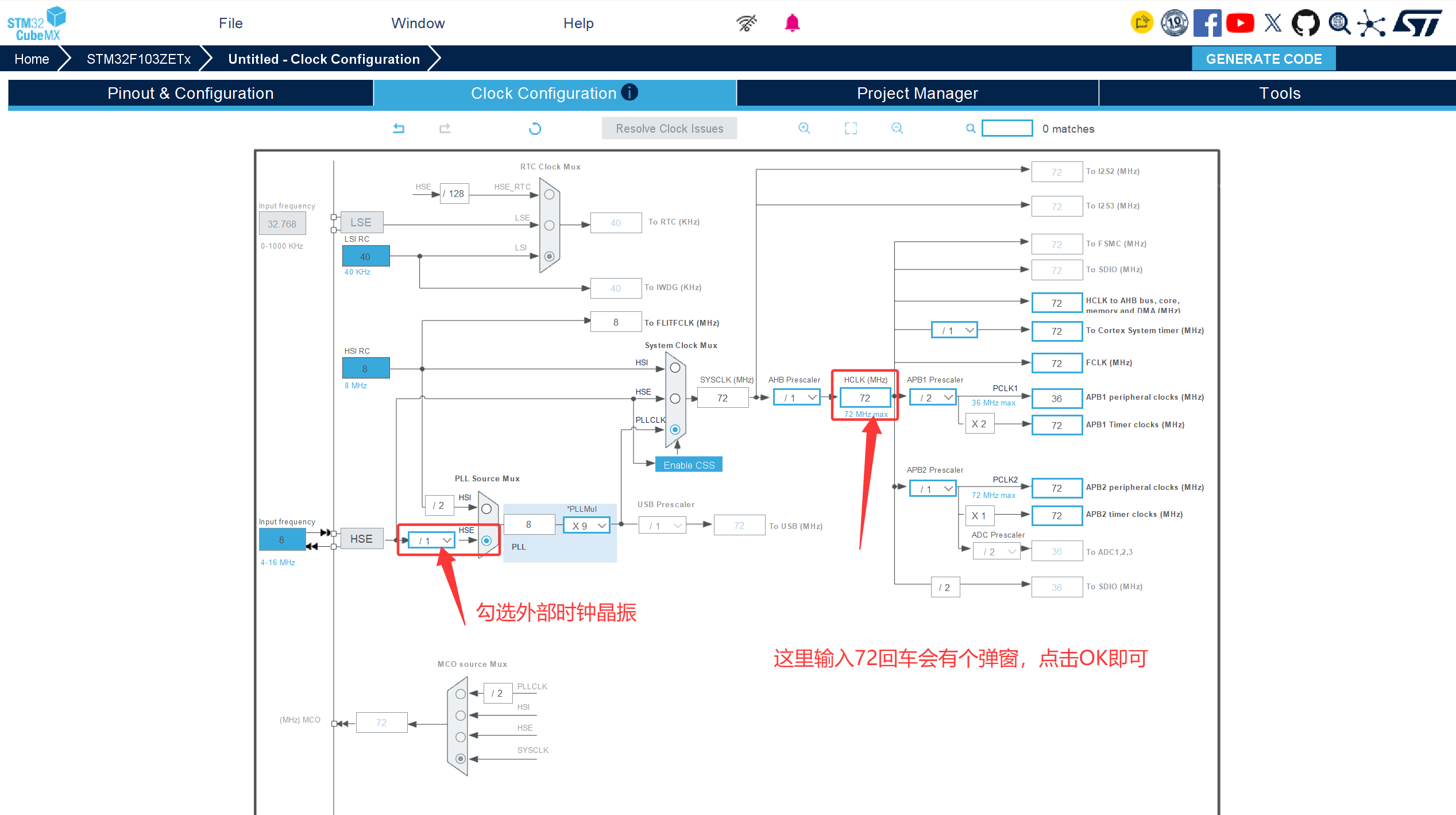Switch to Project Manager tab
This screenshot has height=815, width=1456.
coord(917,93)
